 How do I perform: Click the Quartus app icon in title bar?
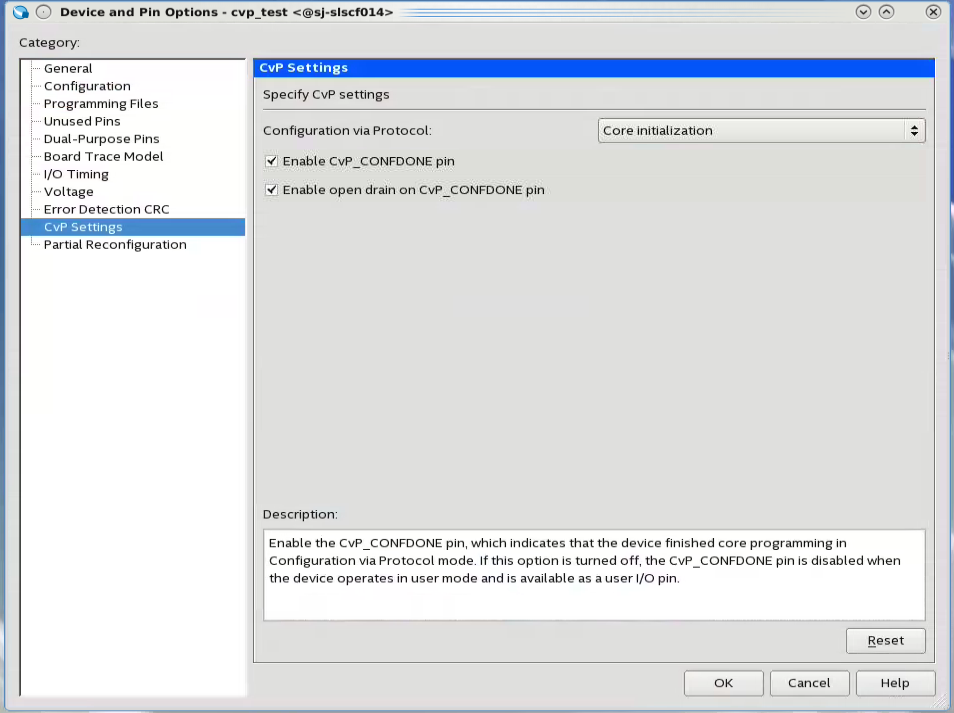(21, 12)
